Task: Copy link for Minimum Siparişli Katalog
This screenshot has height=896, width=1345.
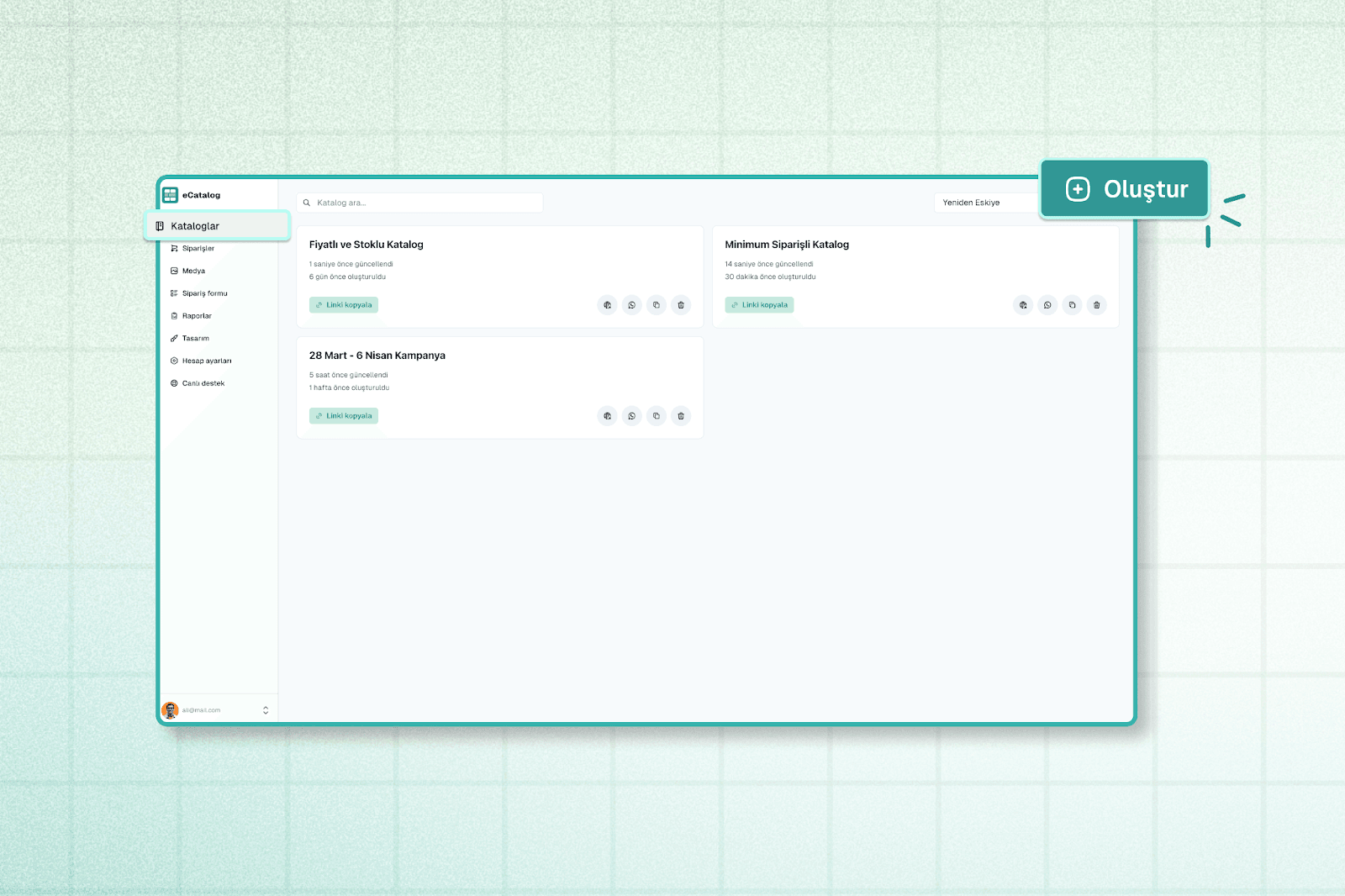Action: coord(759,305)
